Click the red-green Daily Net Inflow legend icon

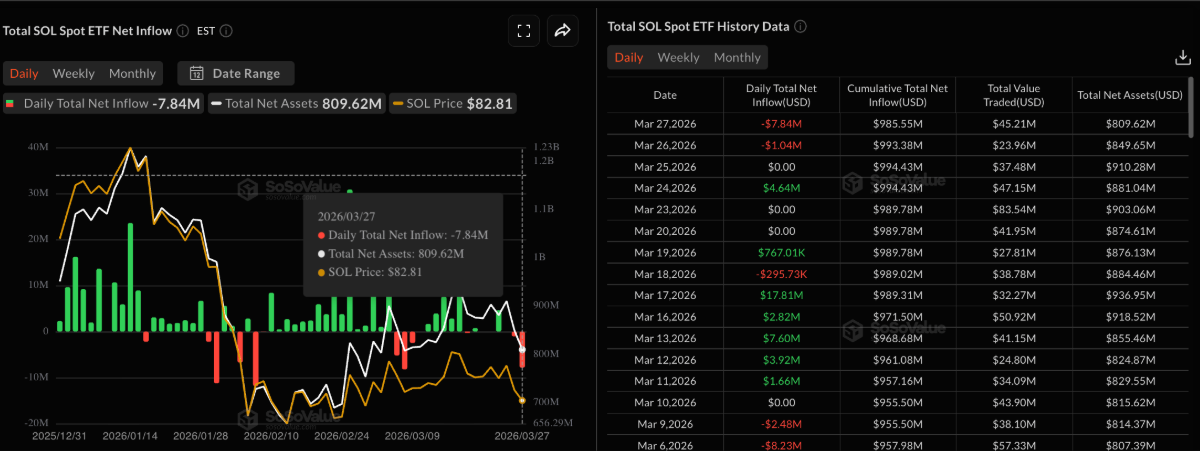[11, 103]
